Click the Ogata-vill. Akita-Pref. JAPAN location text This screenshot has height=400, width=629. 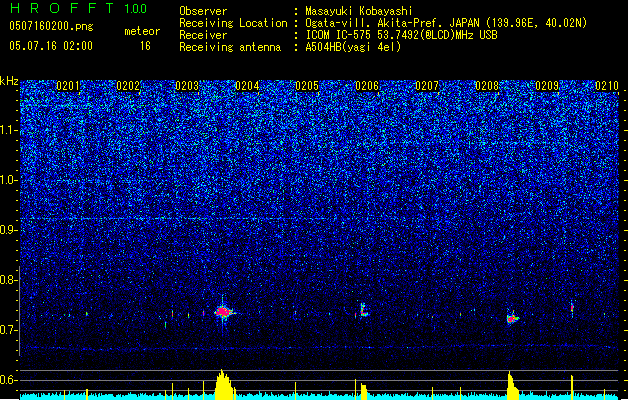pyautogui.click(x=446, y=23)
